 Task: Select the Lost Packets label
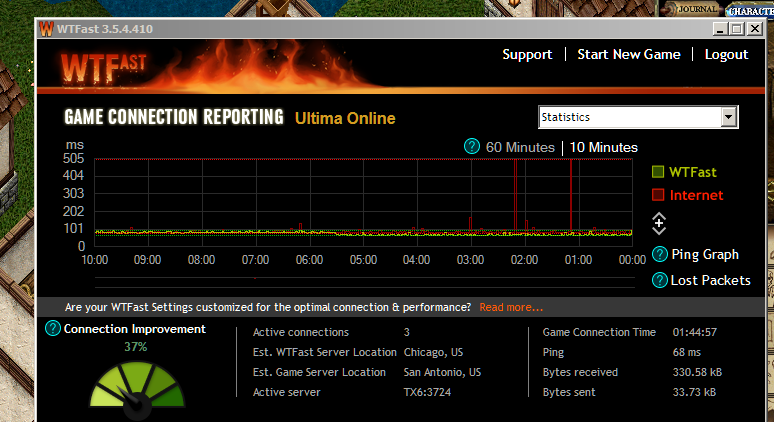[x=710, y=280]
